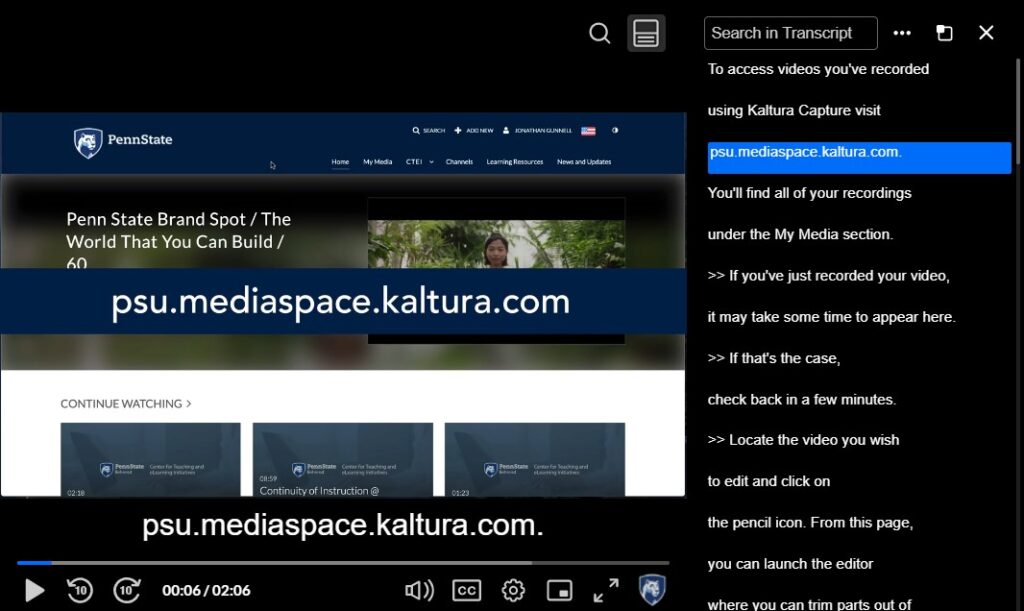Viewport: 1024px width, 611px height.
Task: Open My Media tab in video frame
Action: 377,162
